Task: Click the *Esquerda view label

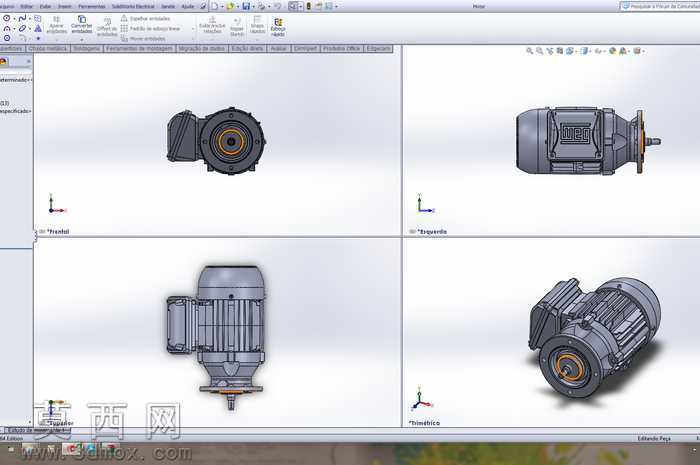Action: [432, 232]
